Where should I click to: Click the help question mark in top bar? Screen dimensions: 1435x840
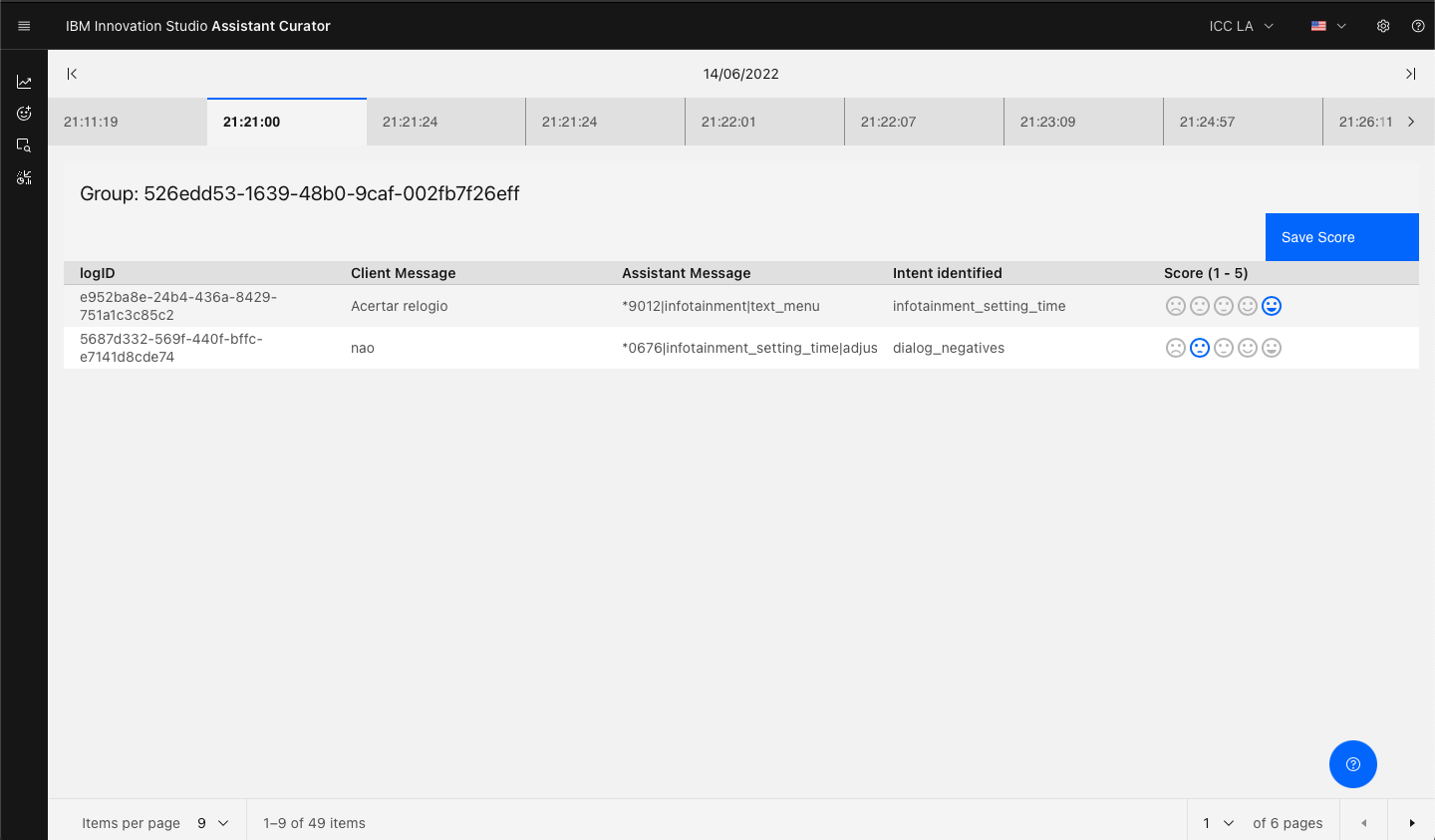1418,25
